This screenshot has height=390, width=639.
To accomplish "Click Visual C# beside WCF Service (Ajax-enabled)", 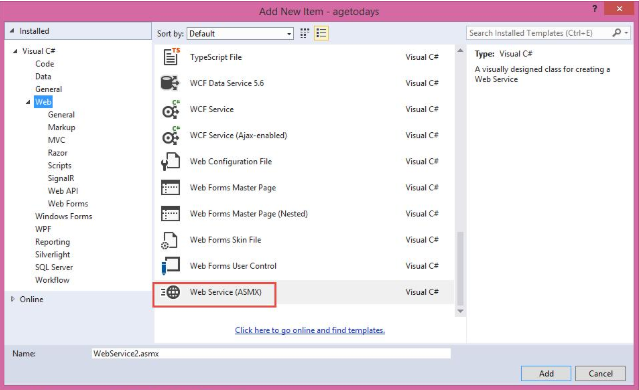I will coord(422,135).
